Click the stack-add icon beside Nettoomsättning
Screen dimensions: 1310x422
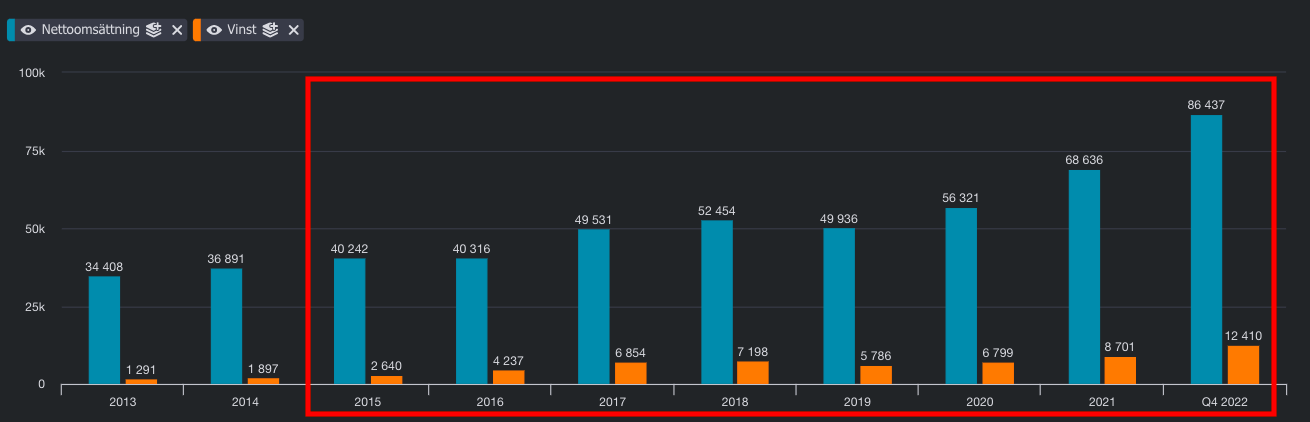pos(153,30)
